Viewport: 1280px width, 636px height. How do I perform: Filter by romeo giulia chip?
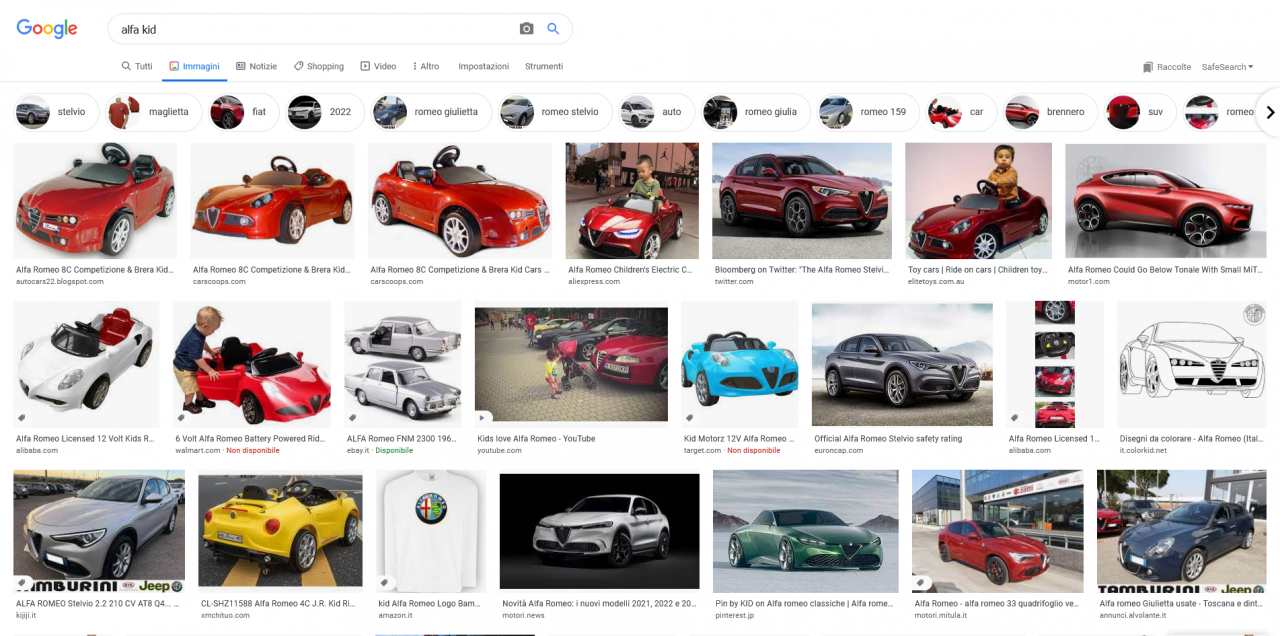pyautogui.click(x=756, y=112)
